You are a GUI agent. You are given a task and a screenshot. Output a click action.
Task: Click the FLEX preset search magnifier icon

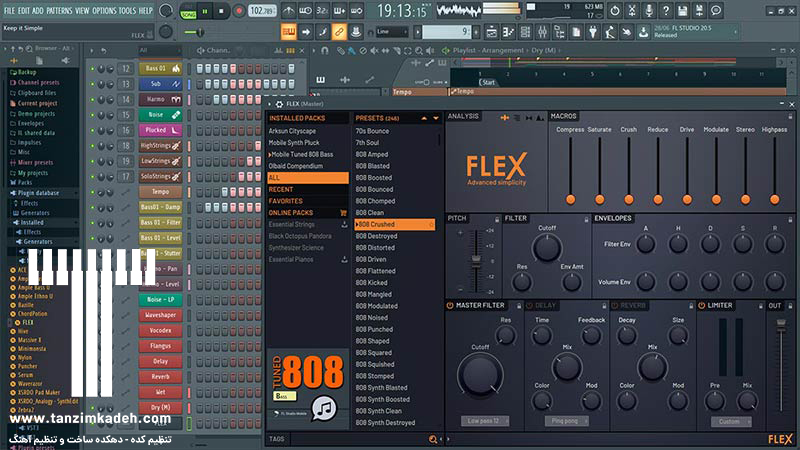[x=433, y=439]
